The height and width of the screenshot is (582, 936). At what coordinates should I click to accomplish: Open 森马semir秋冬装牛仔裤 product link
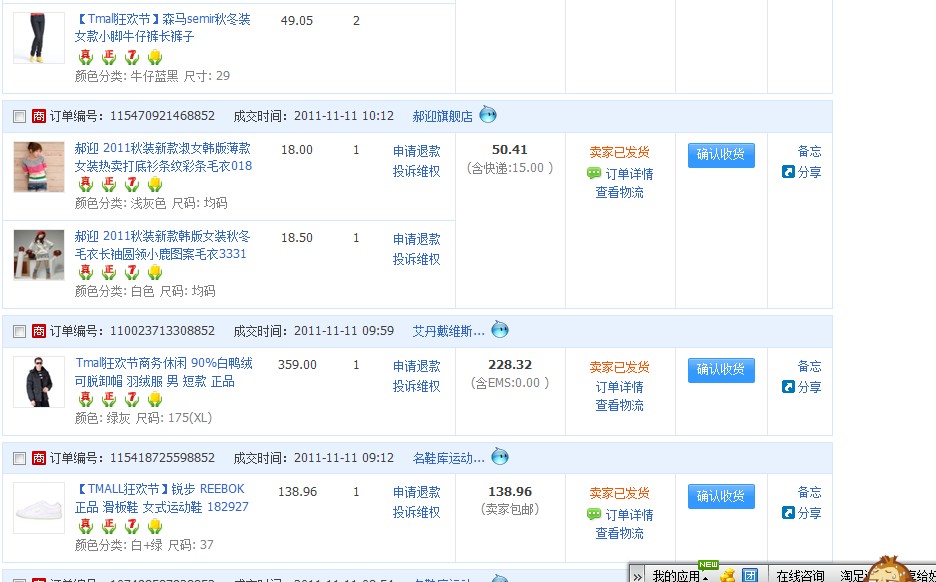(162, 27)
